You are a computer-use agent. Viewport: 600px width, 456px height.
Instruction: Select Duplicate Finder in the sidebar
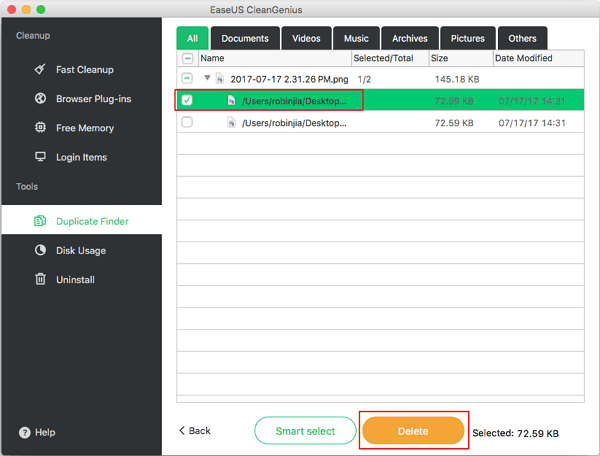tap(82, 221)
